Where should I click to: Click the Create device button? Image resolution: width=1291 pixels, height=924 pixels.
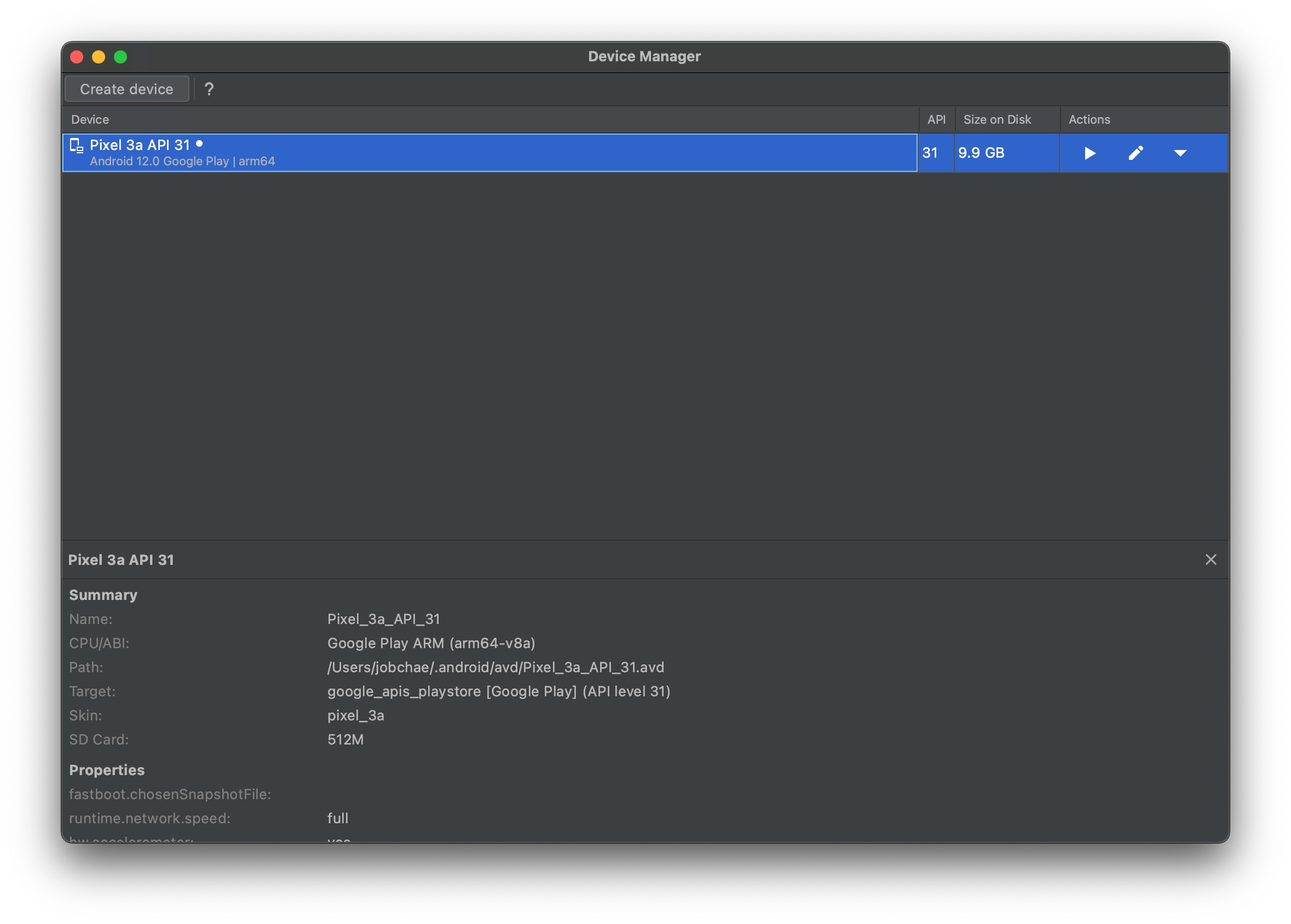tap(126, 89)
